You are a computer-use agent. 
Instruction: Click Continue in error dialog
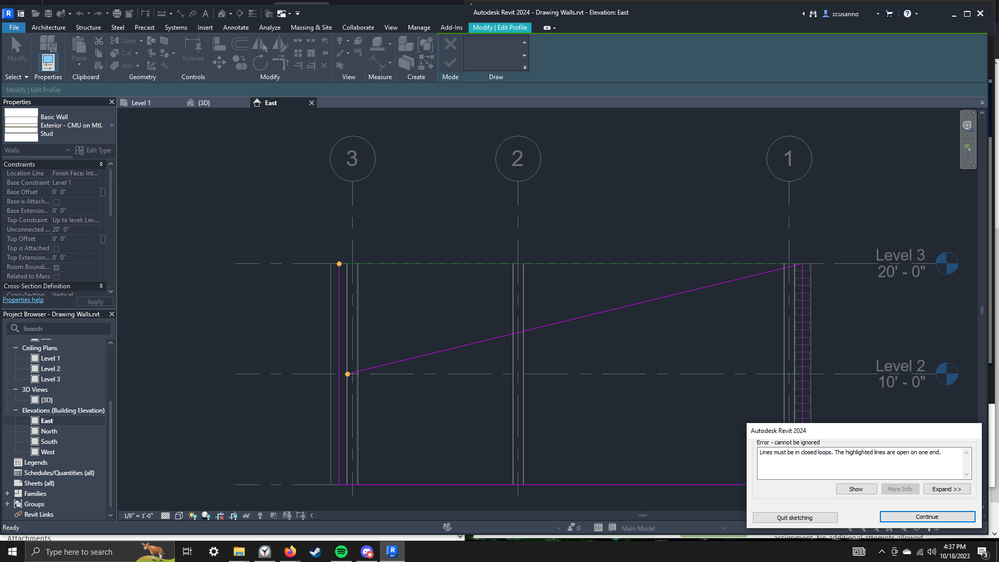927,517
